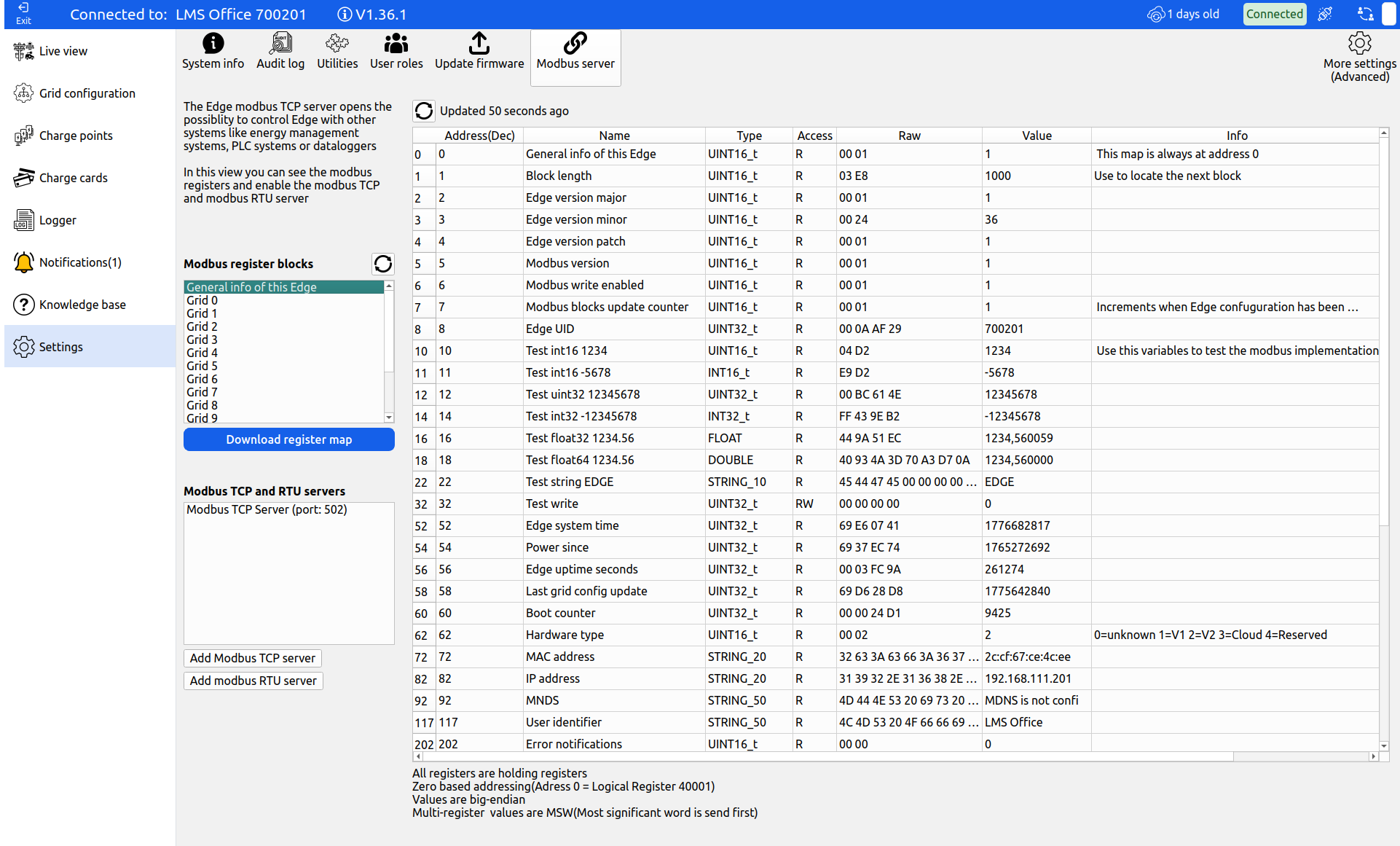Open the Audit log tab
The height and width of the screenshot is (846, 1400).
(x=280, y=52)
